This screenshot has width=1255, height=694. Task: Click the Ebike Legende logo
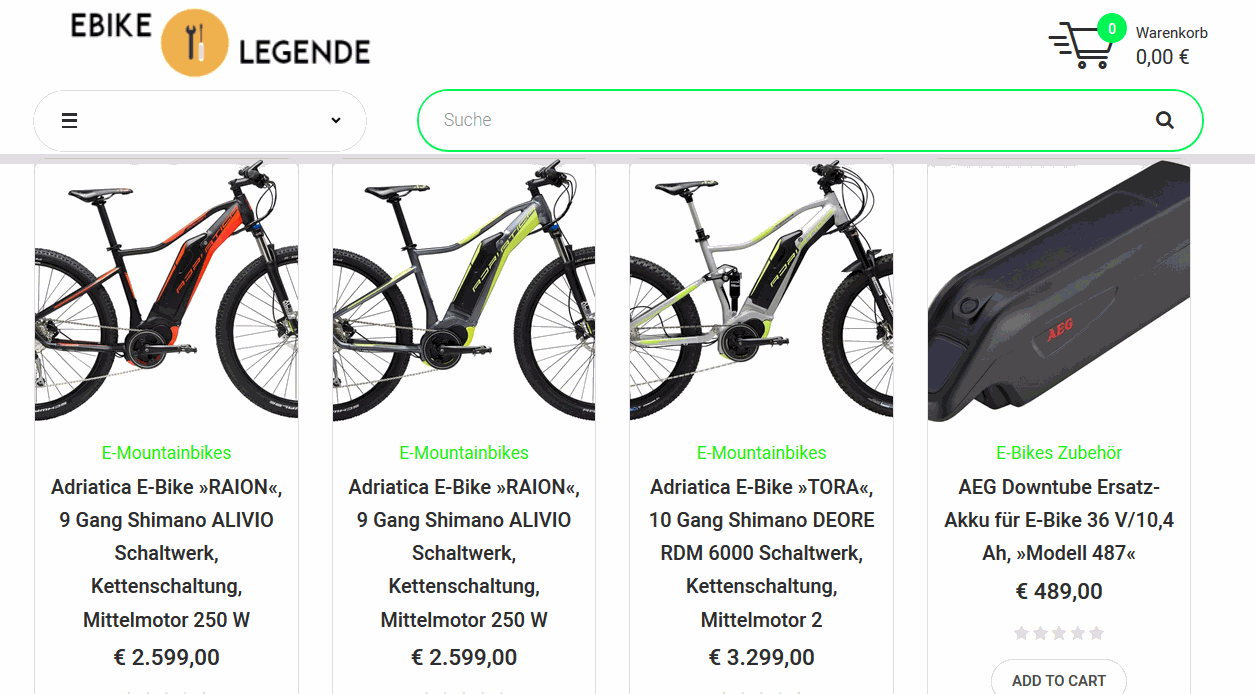click(220, 42)
